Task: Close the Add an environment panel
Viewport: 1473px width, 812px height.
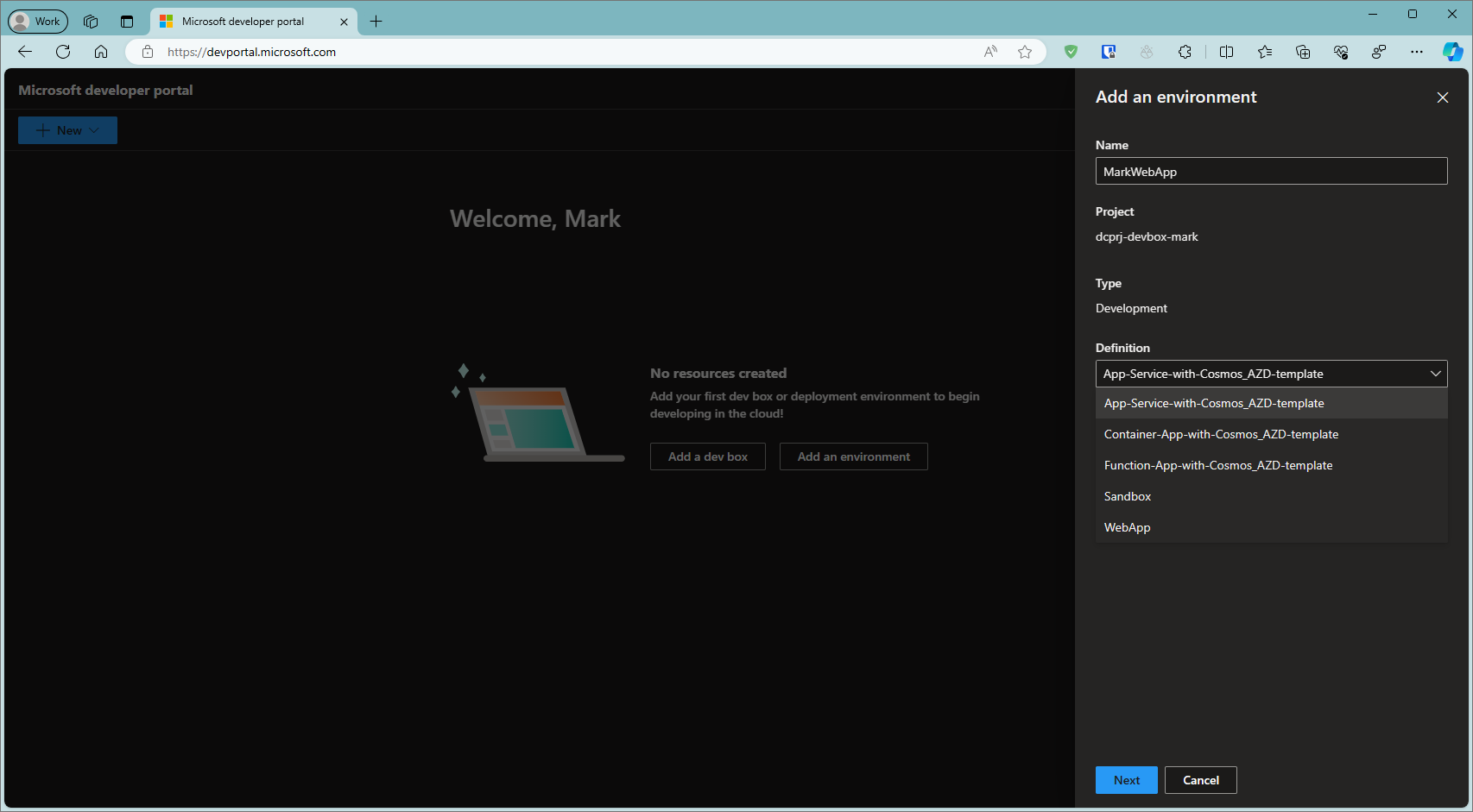Action: pyautogui.click(x=1442, y=98)
